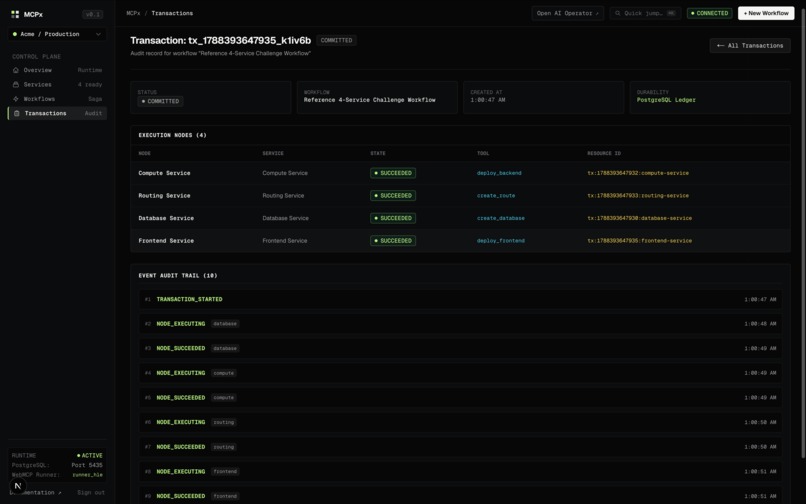Click the TRANSACTION_STARTED event
This screenshot has width=806, height=504.
[460, 299]
